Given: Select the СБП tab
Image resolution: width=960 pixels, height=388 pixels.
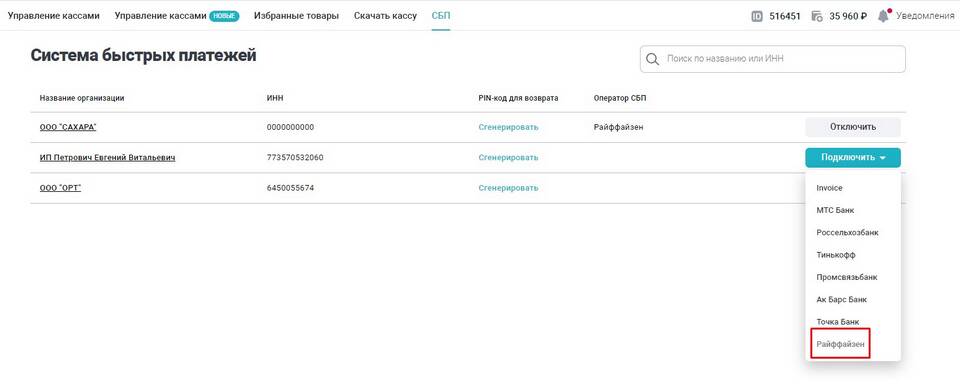Looking at the screenshot, I should tap(441, 16).
